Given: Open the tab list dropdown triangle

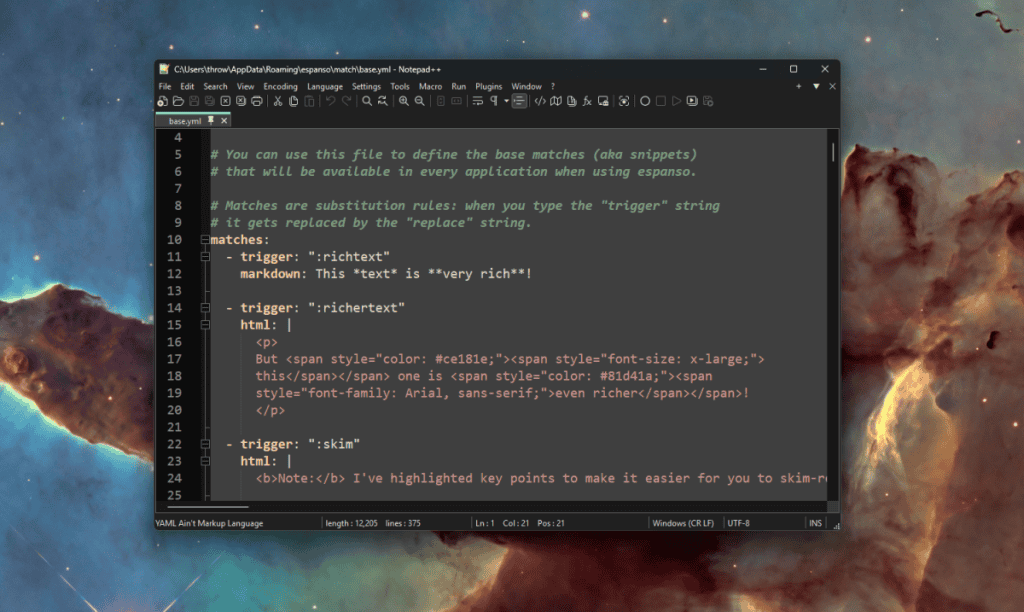Looking at the screenshot, I should [x=816, y=87].
